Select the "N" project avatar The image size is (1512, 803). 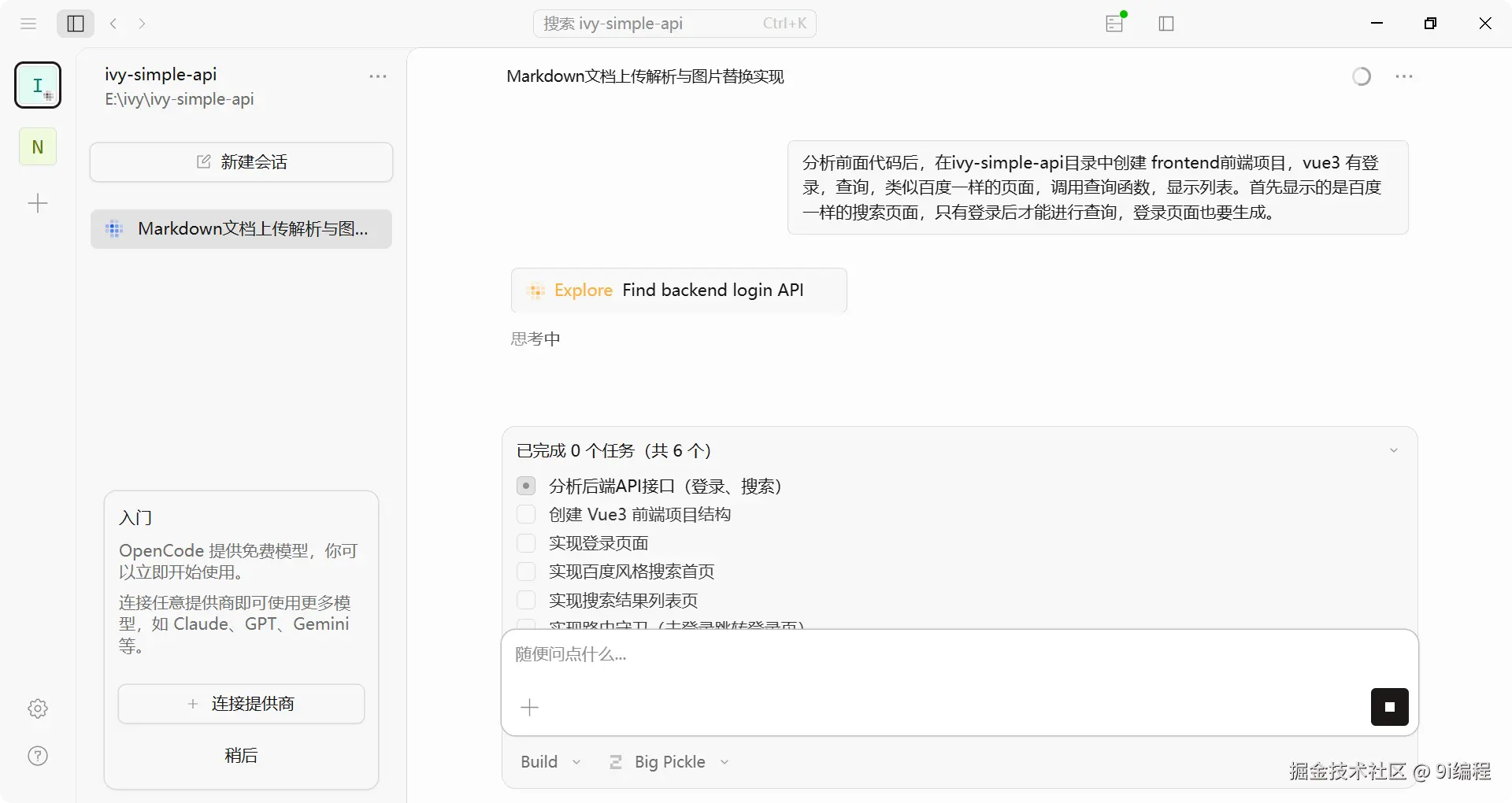38,146
